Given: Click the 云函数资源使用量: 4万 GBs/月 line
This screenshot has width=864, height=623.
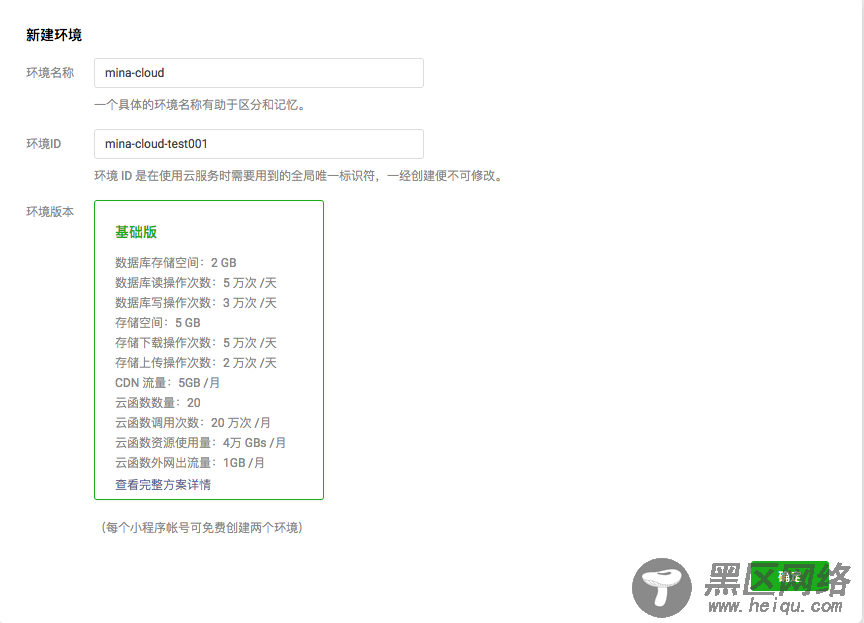Looking at the screenshot, I should click(x=201, y=443).
